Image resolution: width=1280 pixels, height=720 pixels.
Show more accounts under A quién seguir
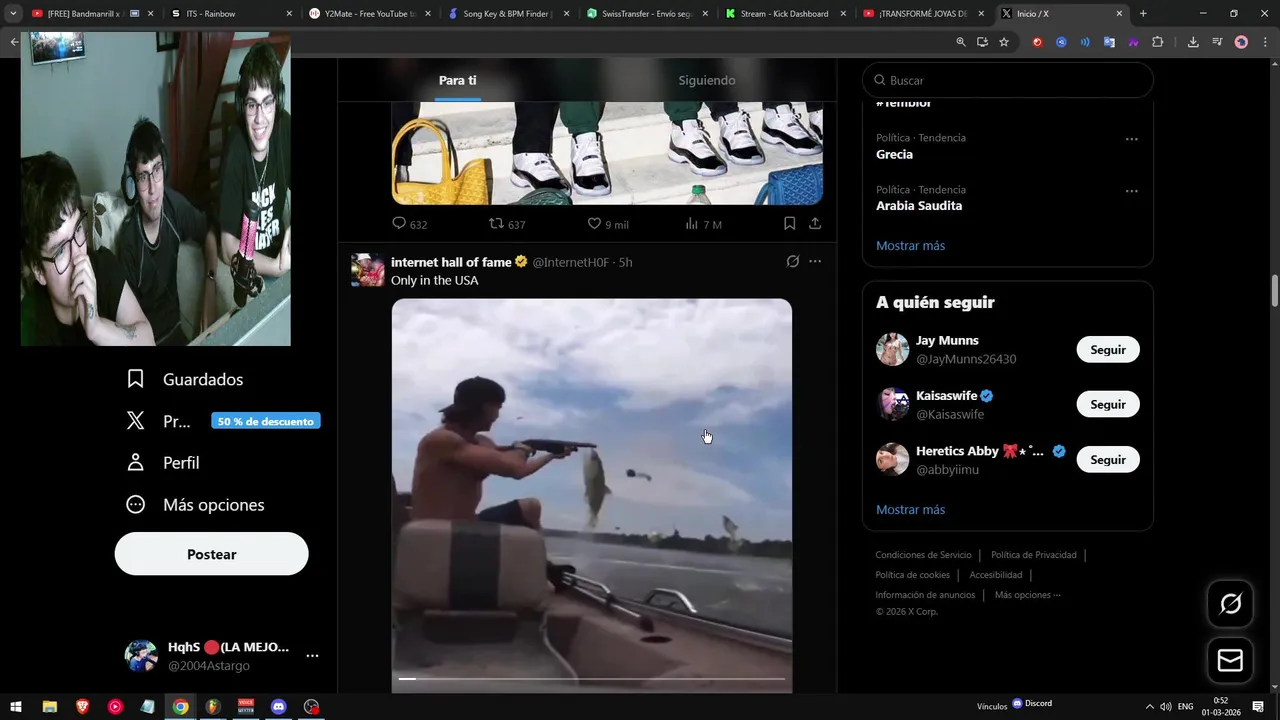pos(910,510)
